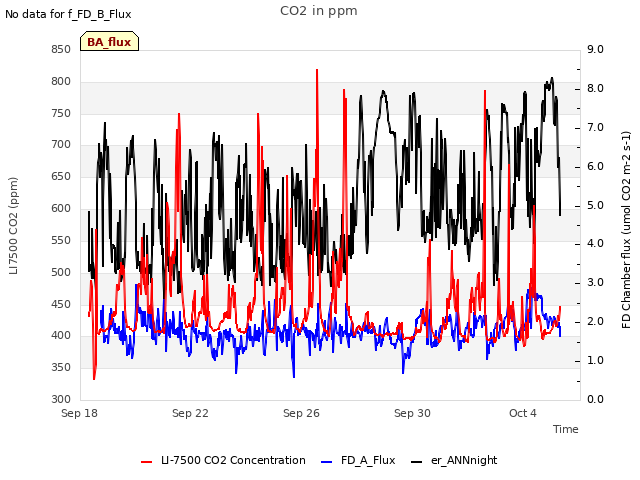Click the 600 left axis tick label
The image size is (640, 480).
61,208
